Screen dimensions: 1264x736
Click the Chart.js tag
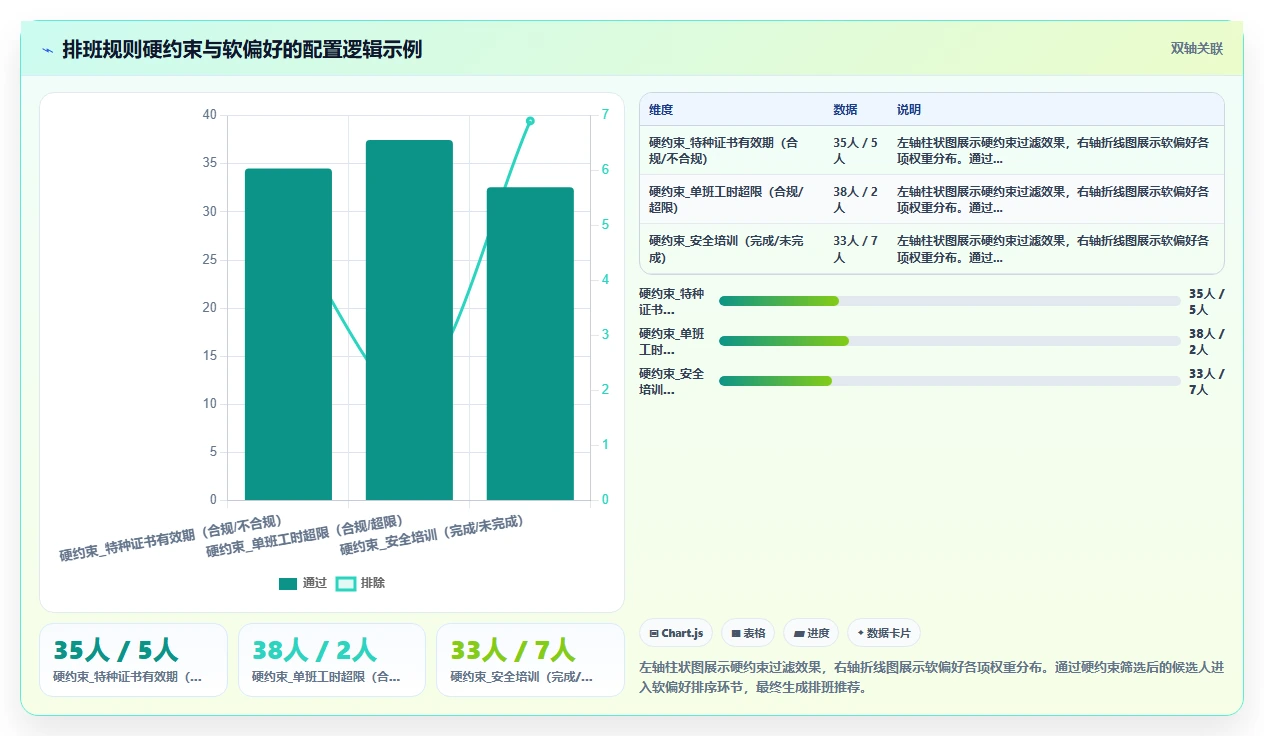[x=676, y=633]
